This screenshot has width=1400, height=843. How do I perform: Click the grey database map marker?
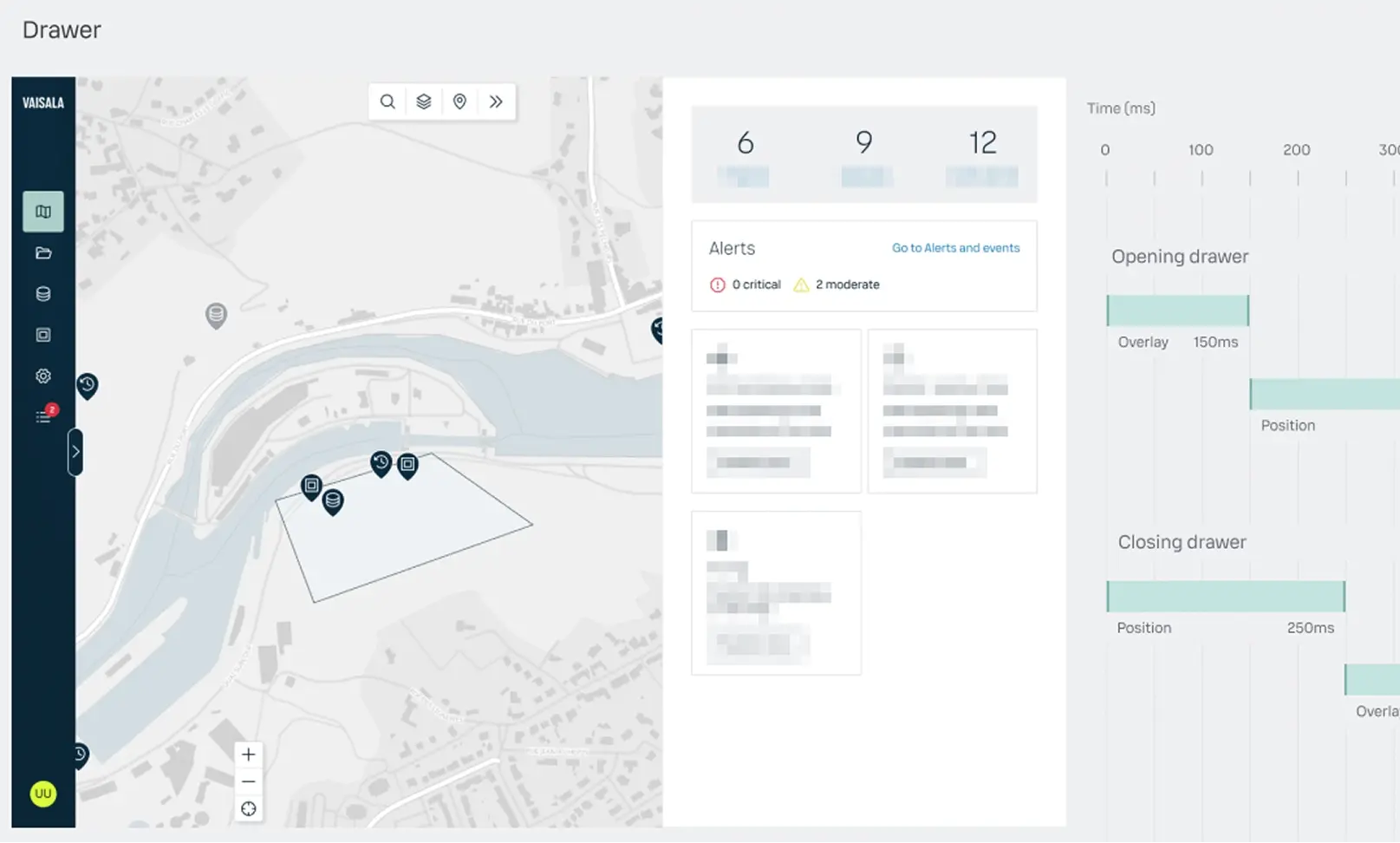coord(216,314)
